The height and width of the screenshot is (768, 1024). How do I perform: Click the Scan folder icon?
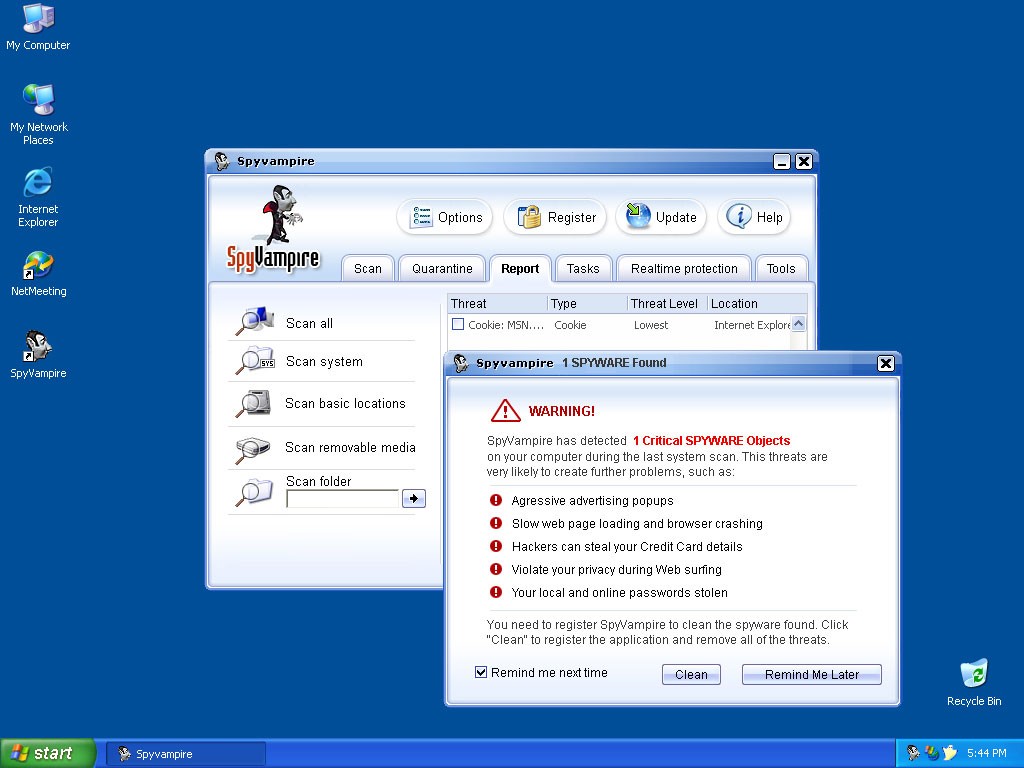click(254, 491)
